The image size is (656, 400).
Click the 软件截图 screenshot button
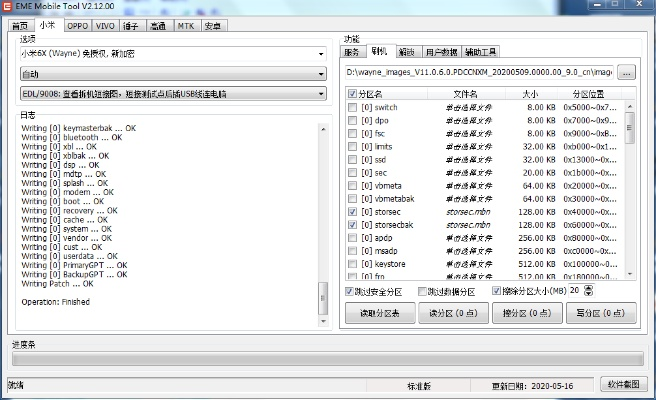[624, 384]
